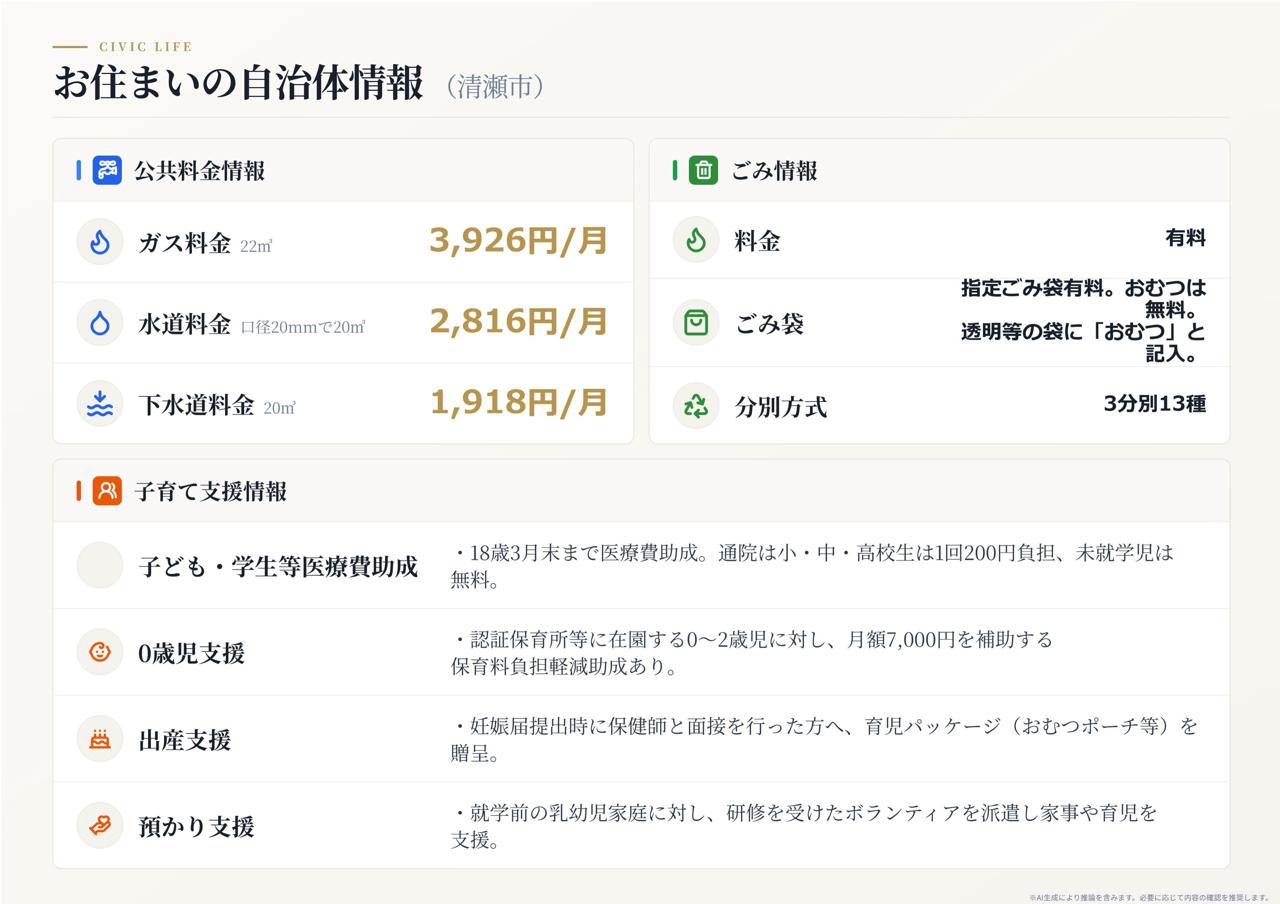The width and height of the screenshot is (1280, 904).
Task: Click the helping hand icon for 預かり支援
Action: [x=100, y=826]
